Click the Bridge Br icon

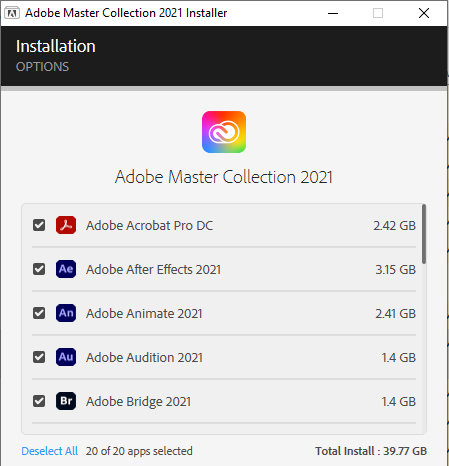coord(66,401)
